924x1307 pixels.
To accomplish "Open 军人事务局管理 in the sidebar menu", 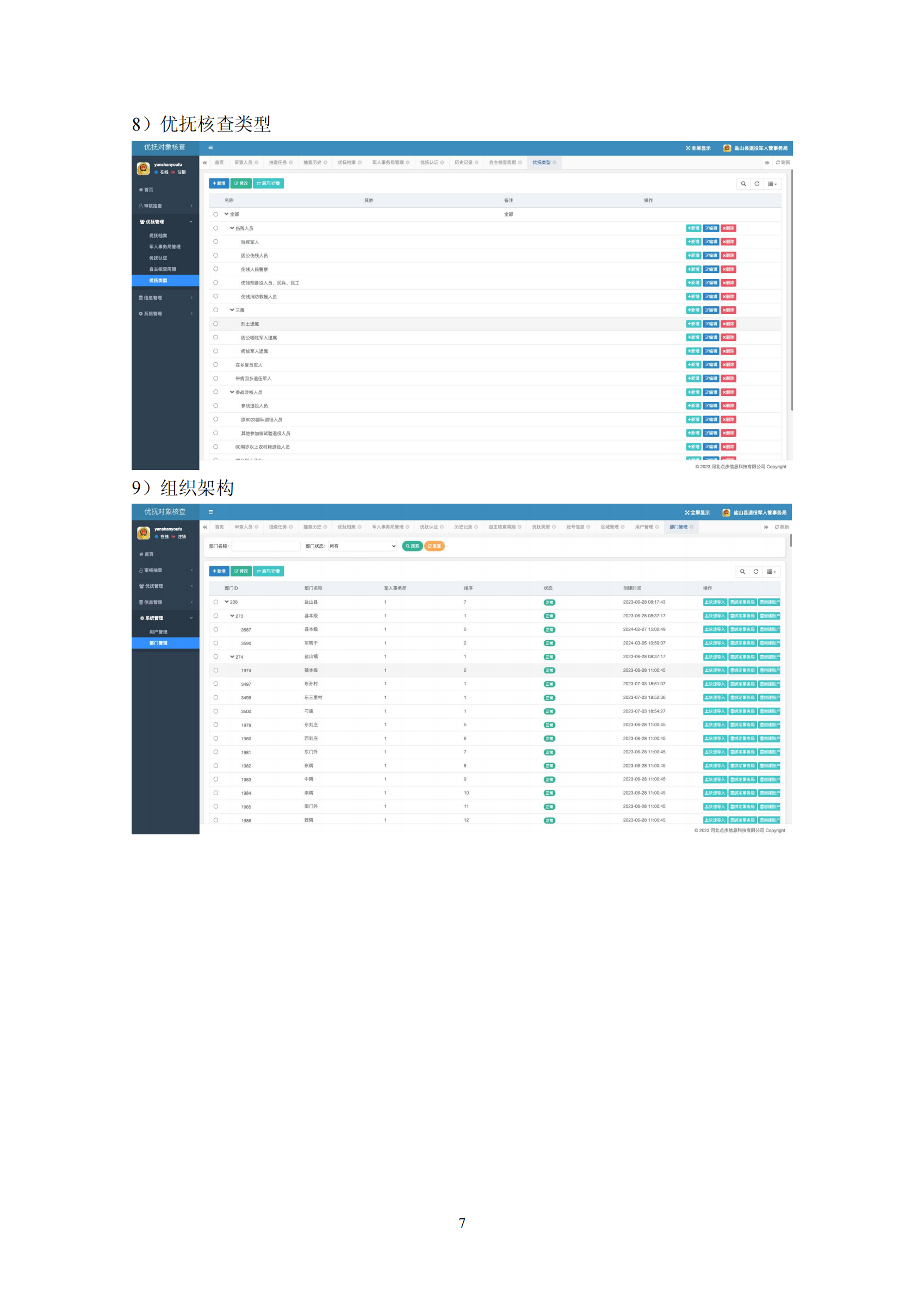I will point(165,247).
